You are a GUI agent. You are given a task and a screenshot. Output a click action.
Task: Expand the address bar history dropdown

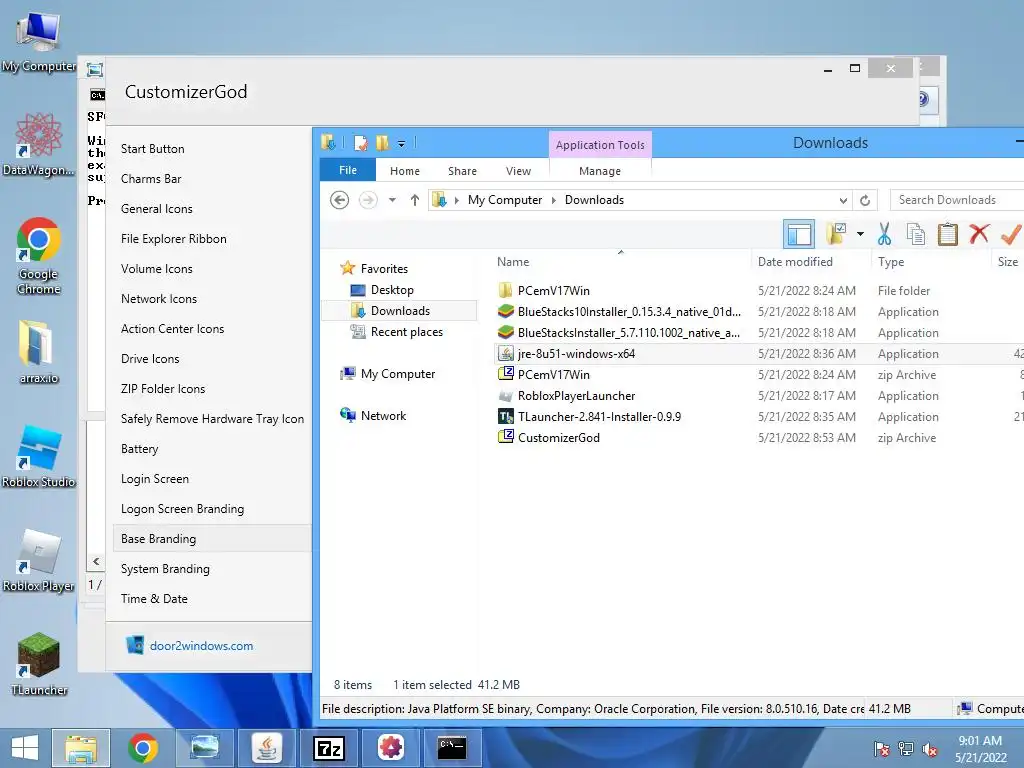coord(844,200)
